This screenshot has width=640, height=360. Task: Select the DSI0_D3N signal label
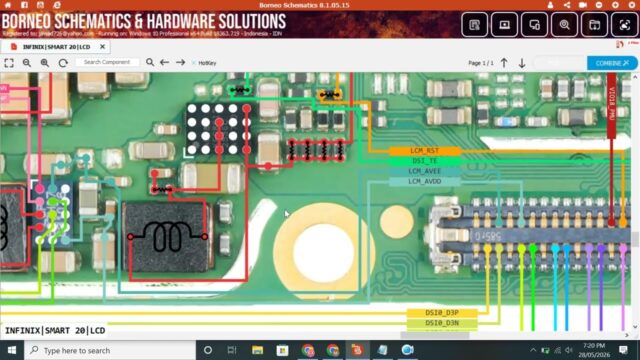tap(442, 323)
